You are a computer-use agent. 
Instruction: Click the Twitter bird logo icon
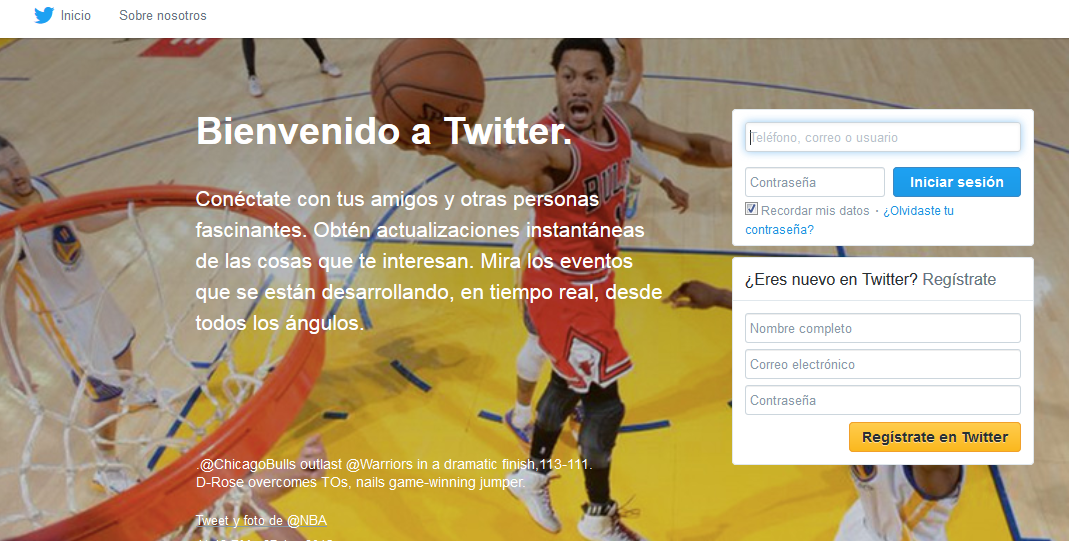point(44,15)
